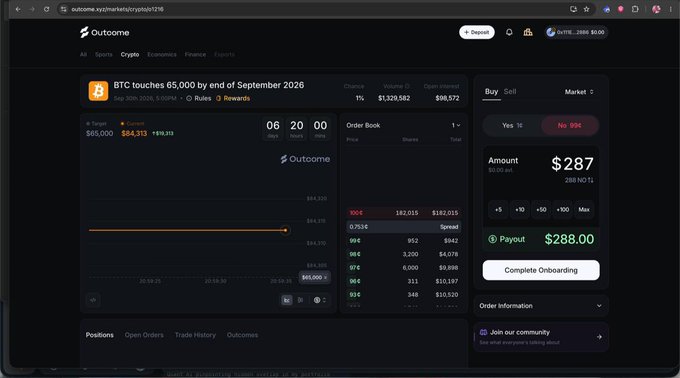
Task: Click the install app icon in address bar
Action: [573, 9]
